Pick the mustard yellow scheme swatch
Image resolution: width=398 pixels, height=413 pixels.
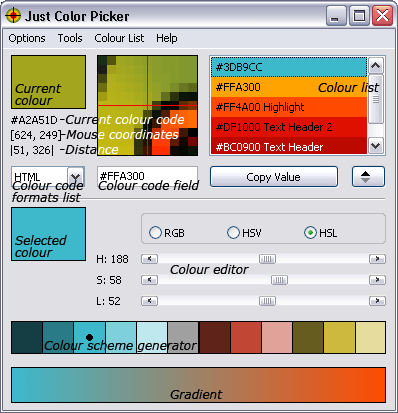(339, 337)
